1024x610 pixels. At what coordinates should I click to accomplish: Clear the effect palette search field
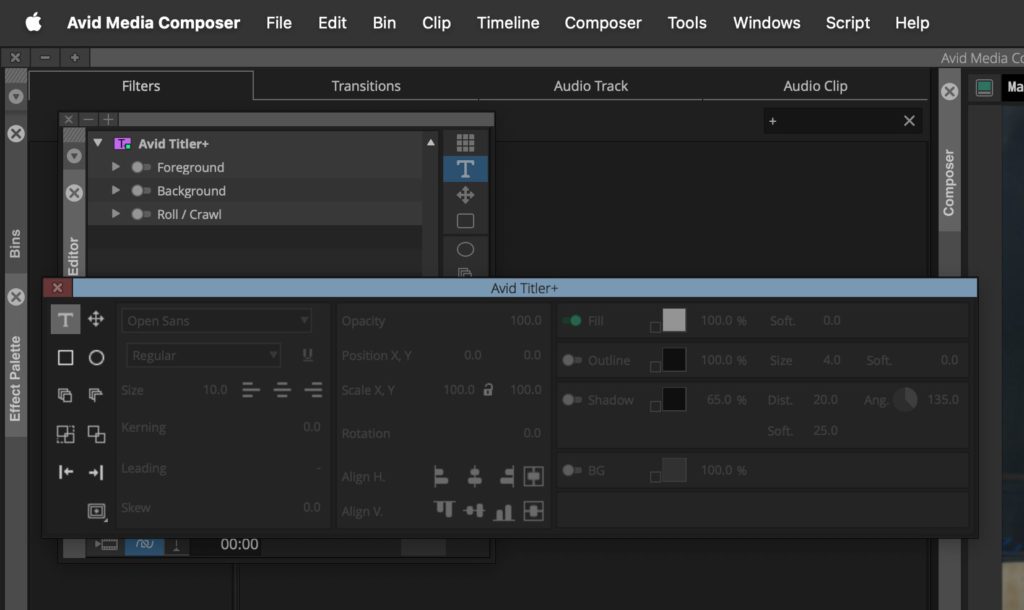(909, 121)
